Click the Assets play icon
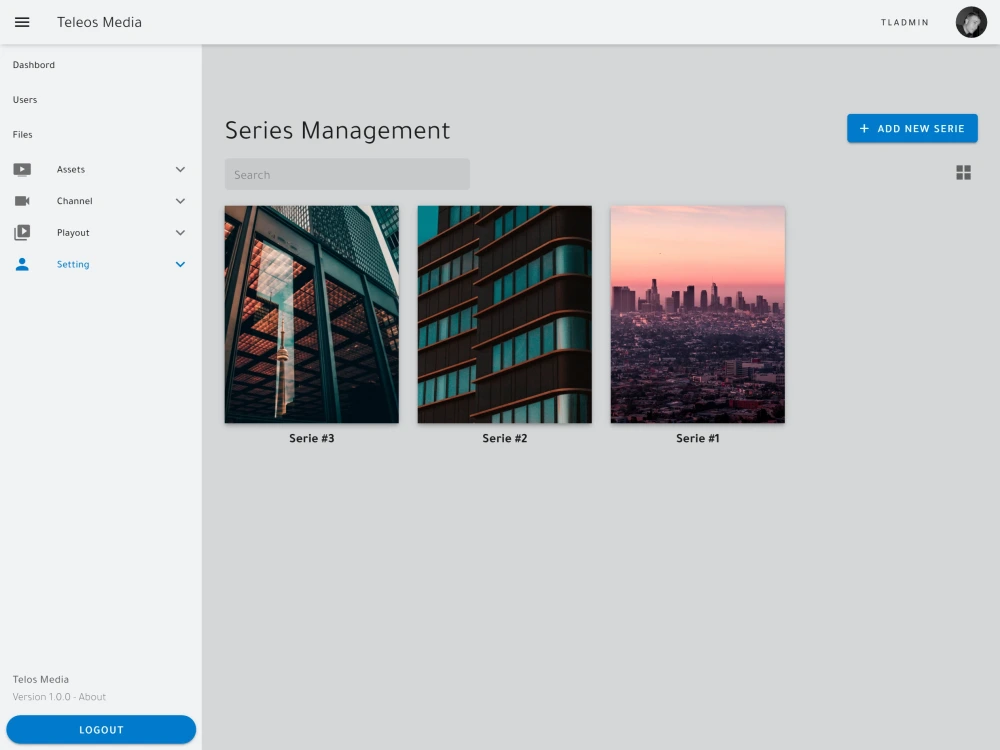This screenshot has width=1000, height=750. 22,169
